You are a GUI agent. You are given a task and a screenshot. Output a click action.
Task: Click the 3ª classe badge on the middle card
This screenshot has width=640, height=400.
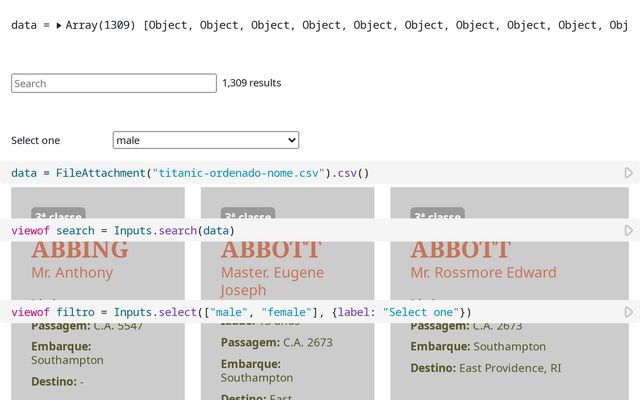(247, 215)
